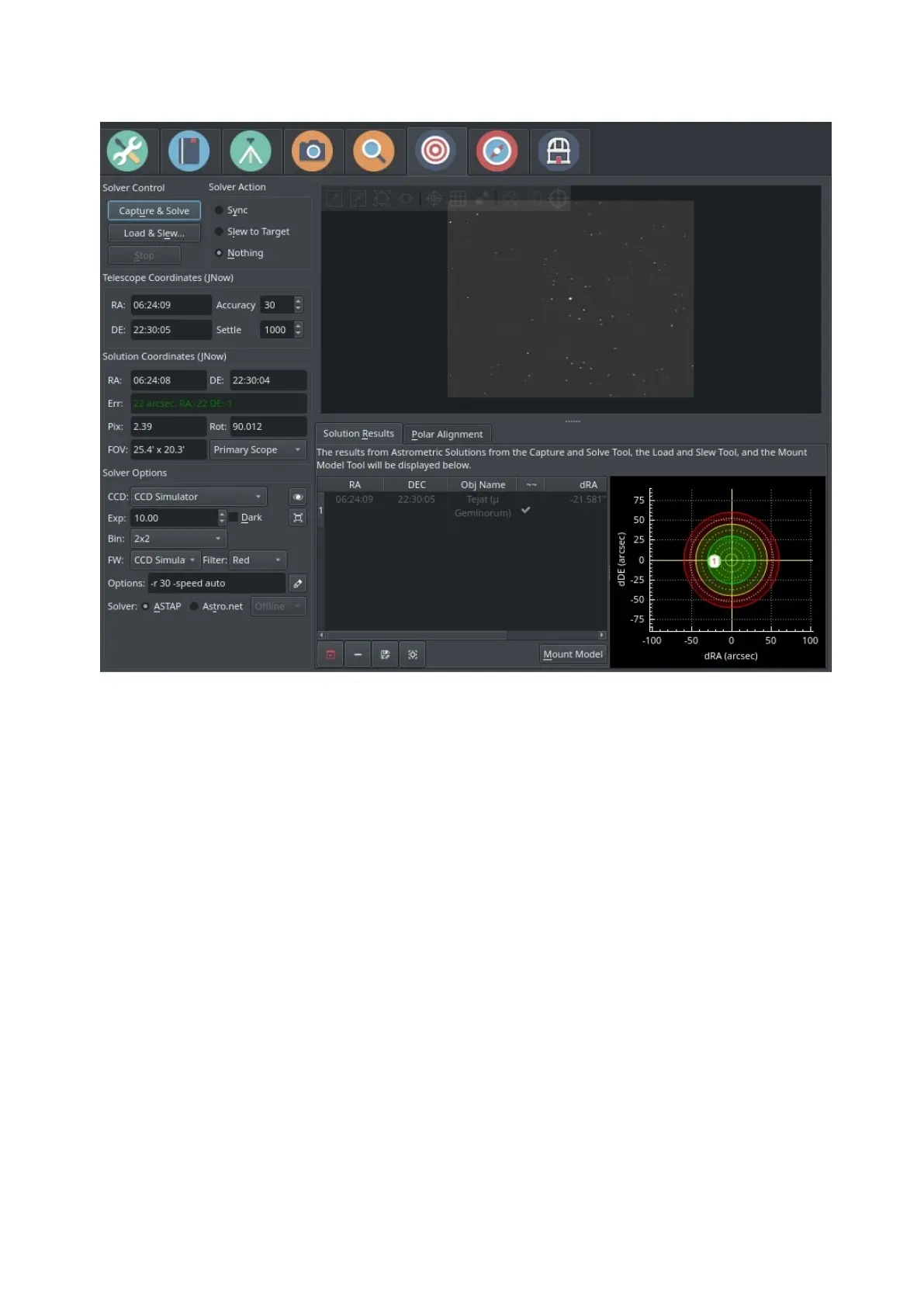Viewport: 924px width, 1307px height.
Task: Open the FW CCD Simula filter wheel dropdown
Action: pos(165,560)
